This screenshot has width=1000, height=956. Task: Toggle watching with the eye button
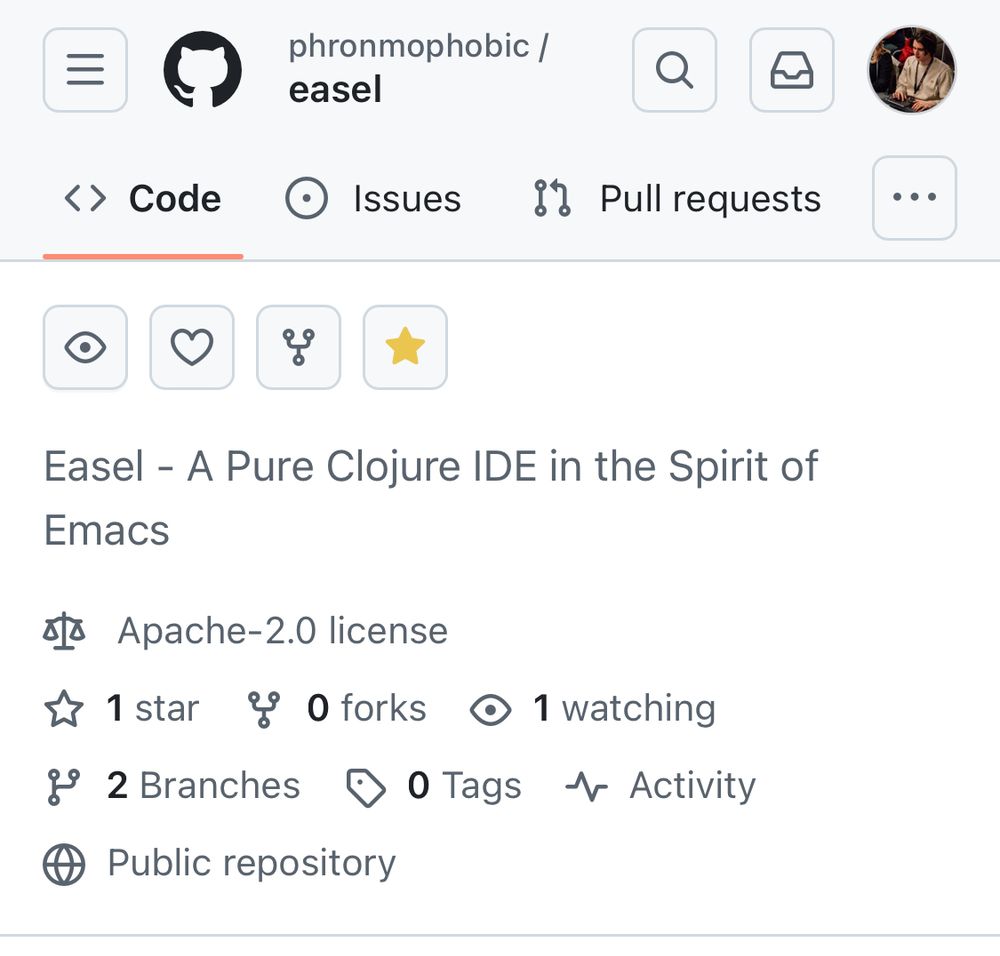[85, 348]
